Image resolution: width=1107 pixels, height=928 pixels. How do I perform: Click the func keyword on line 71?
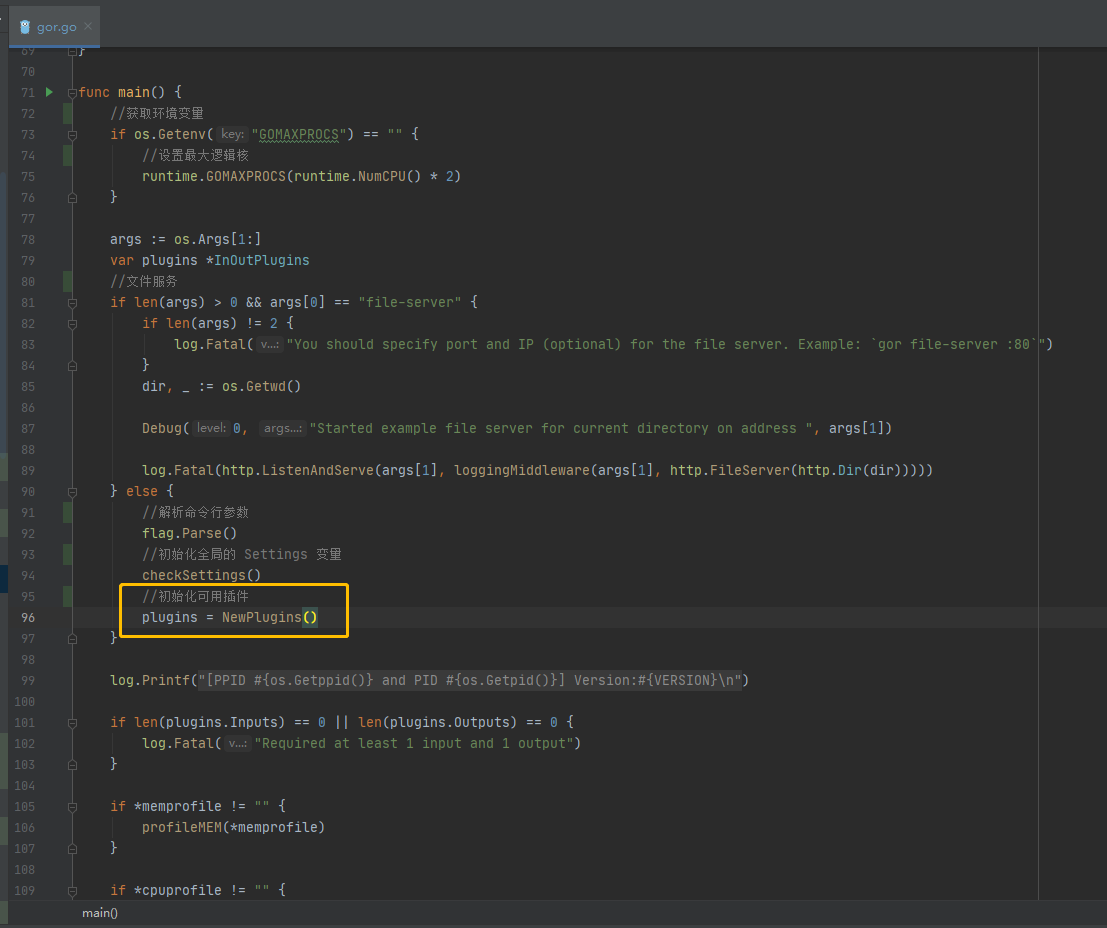pyautogui.click(x=94, y=92)
